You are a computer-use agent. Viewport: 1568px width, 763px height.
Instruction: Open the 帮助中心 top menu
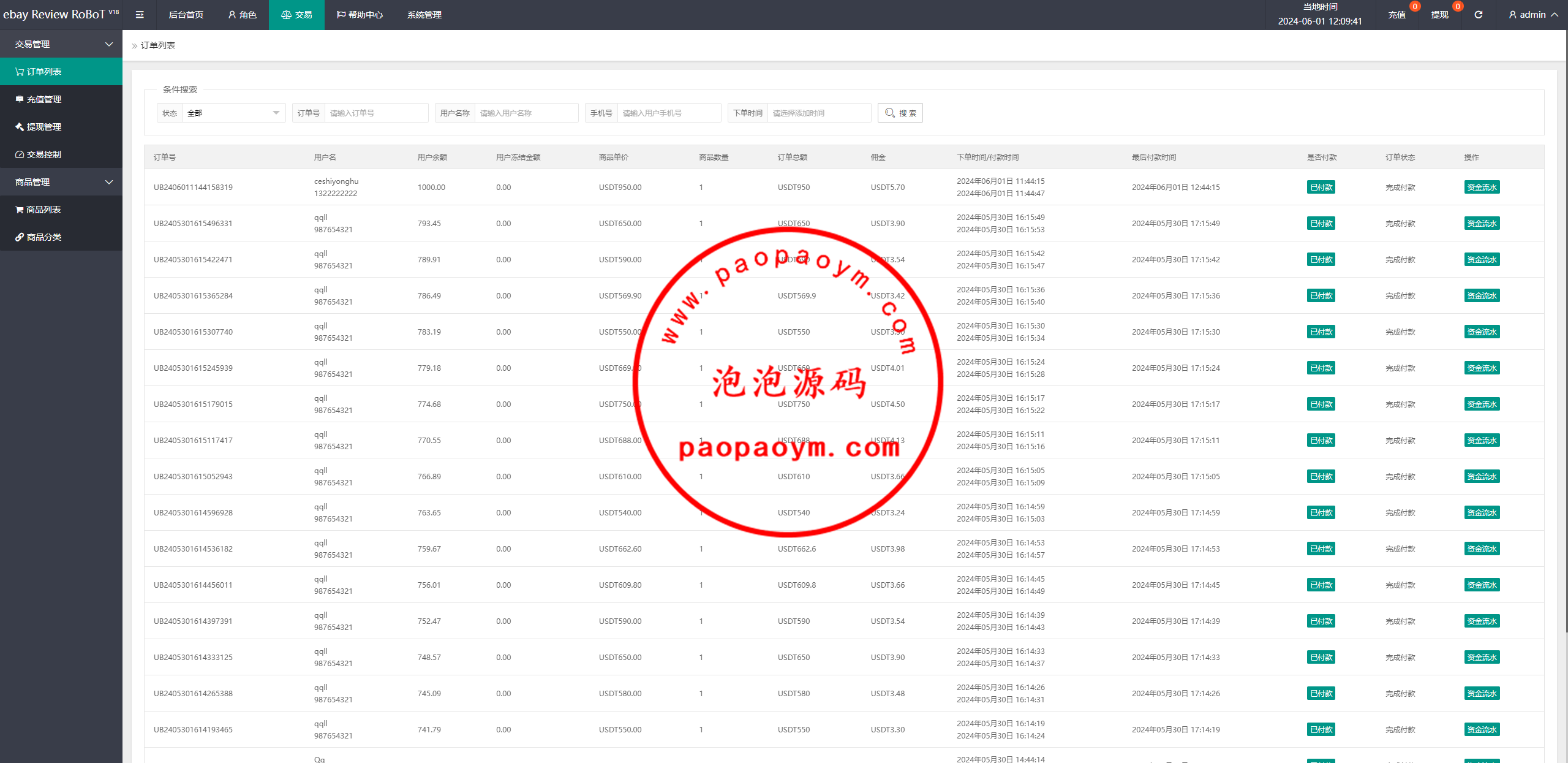360,15
